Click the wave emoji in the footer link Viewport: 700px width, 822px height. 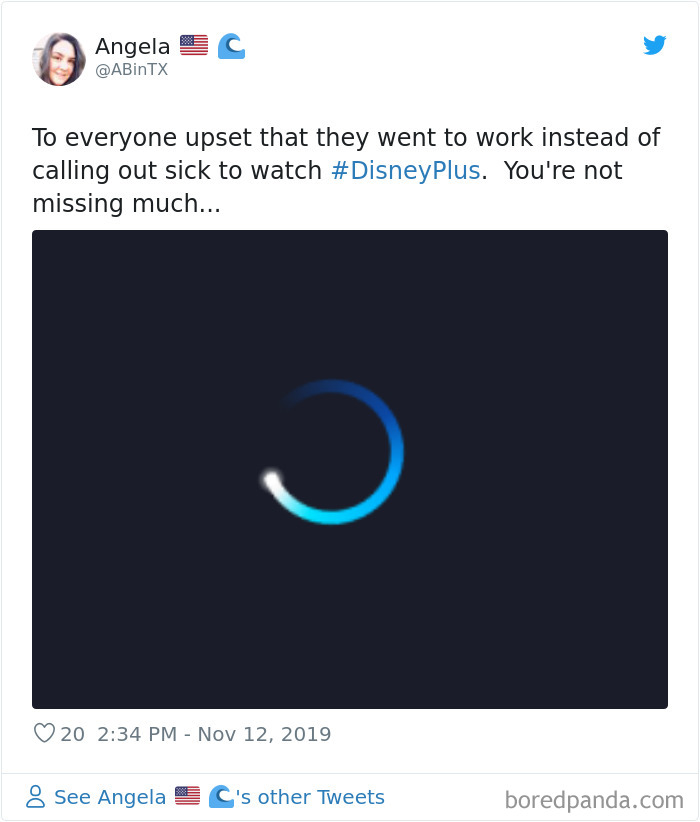pos(222,797)
